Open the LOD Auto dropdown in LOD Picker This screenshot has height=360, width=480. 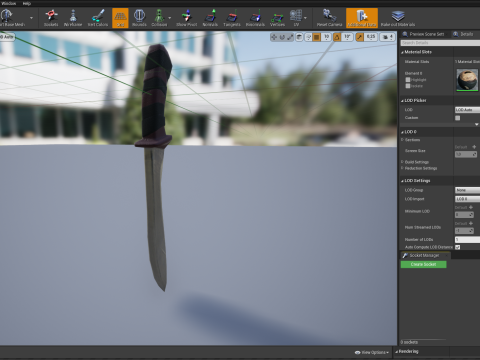click(x=467, y=110)
